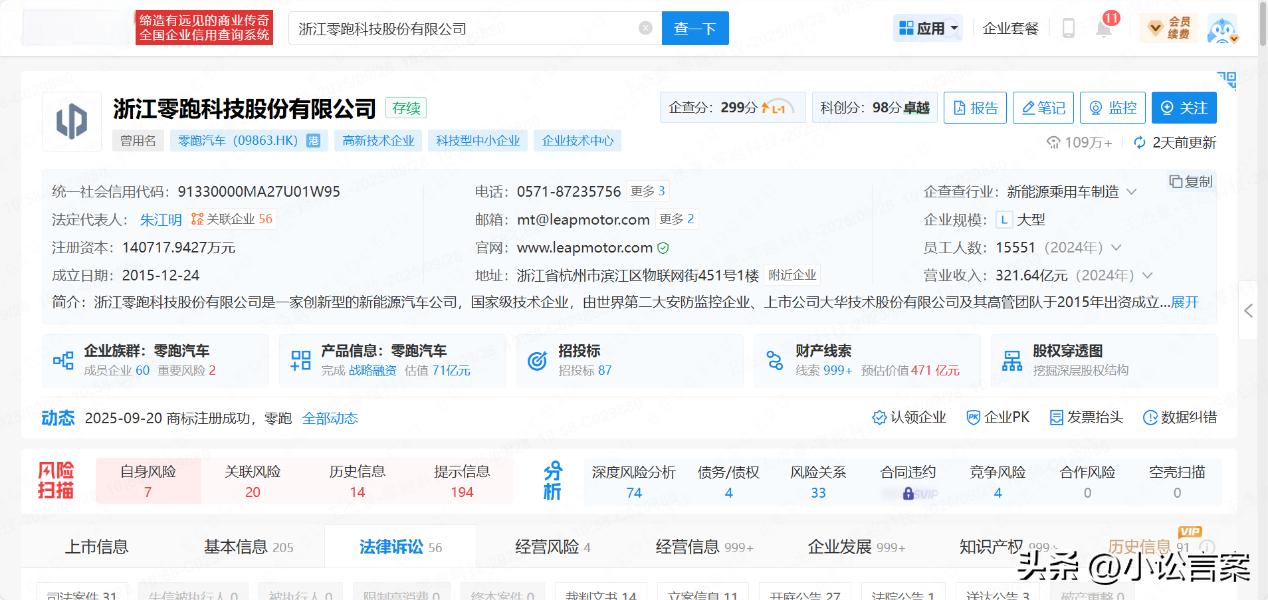1268x600 pixels.
Task: Open 风险关系 33 analysis
Action: pyautogui.click(x=818, y=481)
